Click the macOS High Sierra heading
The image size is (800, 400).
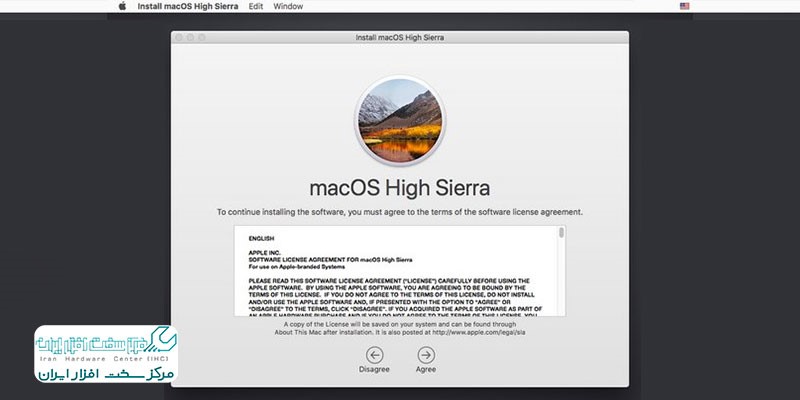pyautogui.click(x=400, y=188)
